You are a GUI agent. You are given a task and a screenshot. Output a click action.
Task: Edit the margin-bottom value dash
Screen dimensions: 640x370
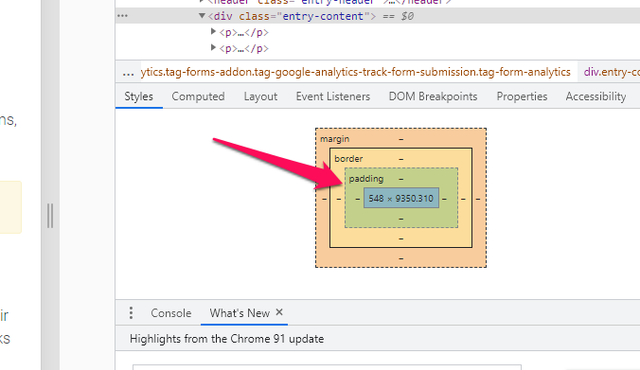(x=401, y=258)
